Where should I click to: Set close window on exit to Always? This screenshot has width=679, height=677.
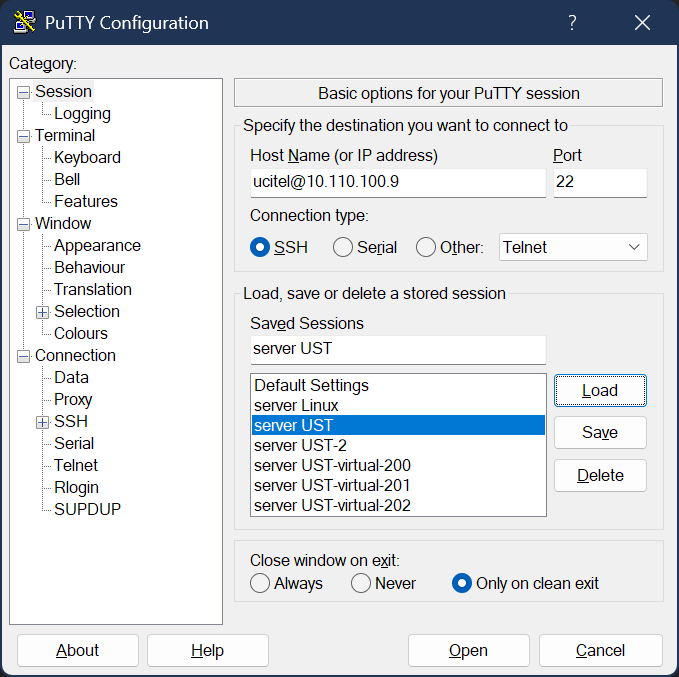click(x=260, y=583)
